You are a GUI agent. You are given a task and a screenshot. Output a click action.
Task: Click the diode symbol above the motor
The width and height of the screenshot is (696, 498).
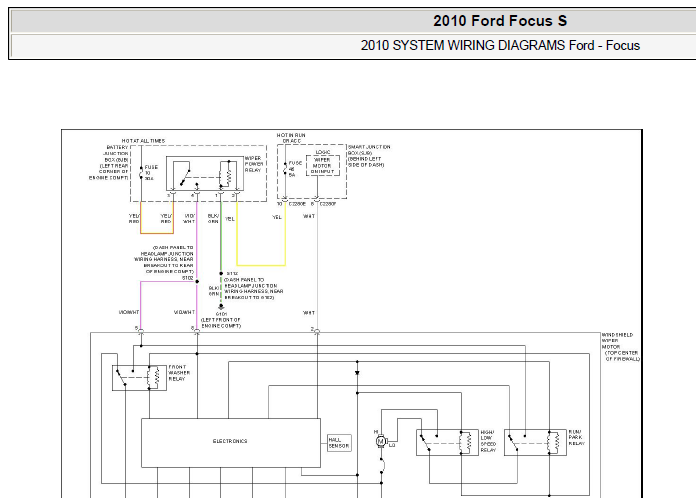[x=357, y=373]
